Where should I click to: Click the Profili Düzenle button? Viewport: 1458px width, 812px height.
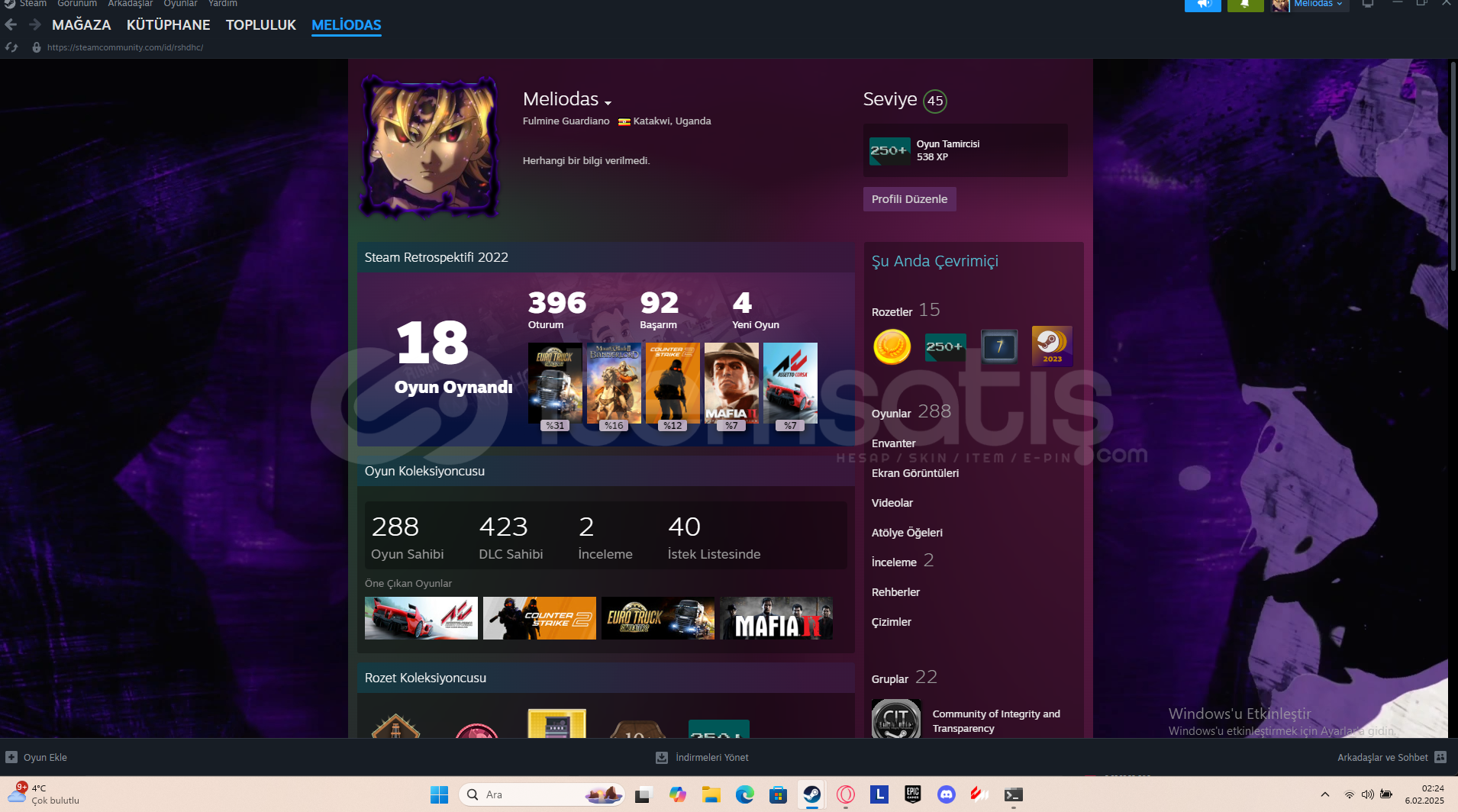coord(910,199)
